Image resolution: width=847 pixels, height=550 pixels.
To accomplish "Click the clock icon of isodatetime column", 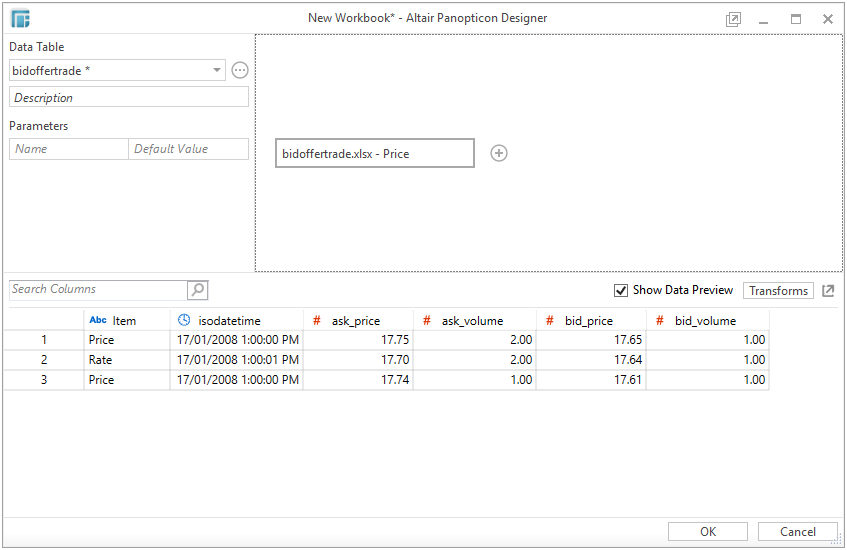I will click(x=184, y=320).
